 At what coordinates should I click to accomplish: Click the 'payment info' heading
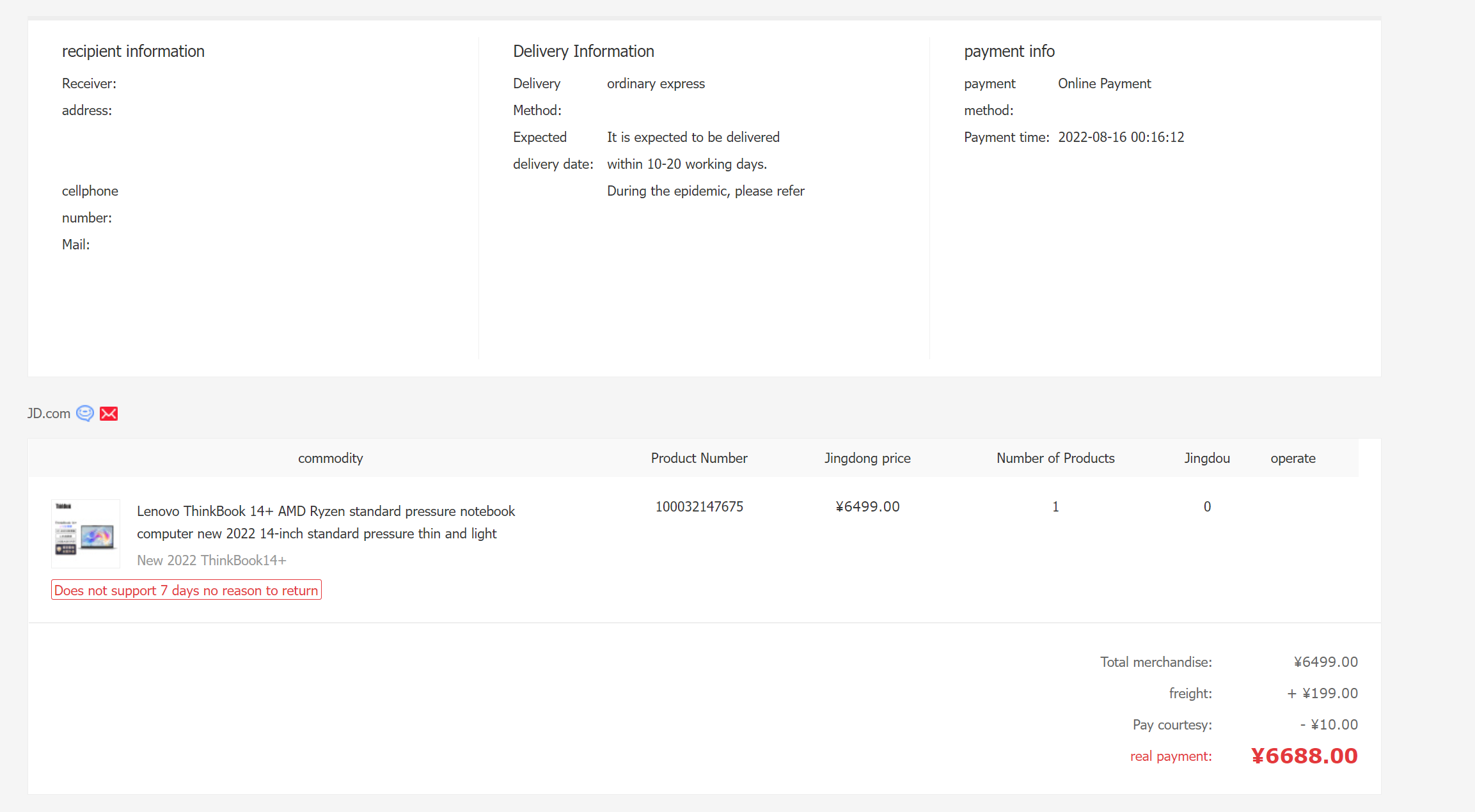coord(1009,51)
